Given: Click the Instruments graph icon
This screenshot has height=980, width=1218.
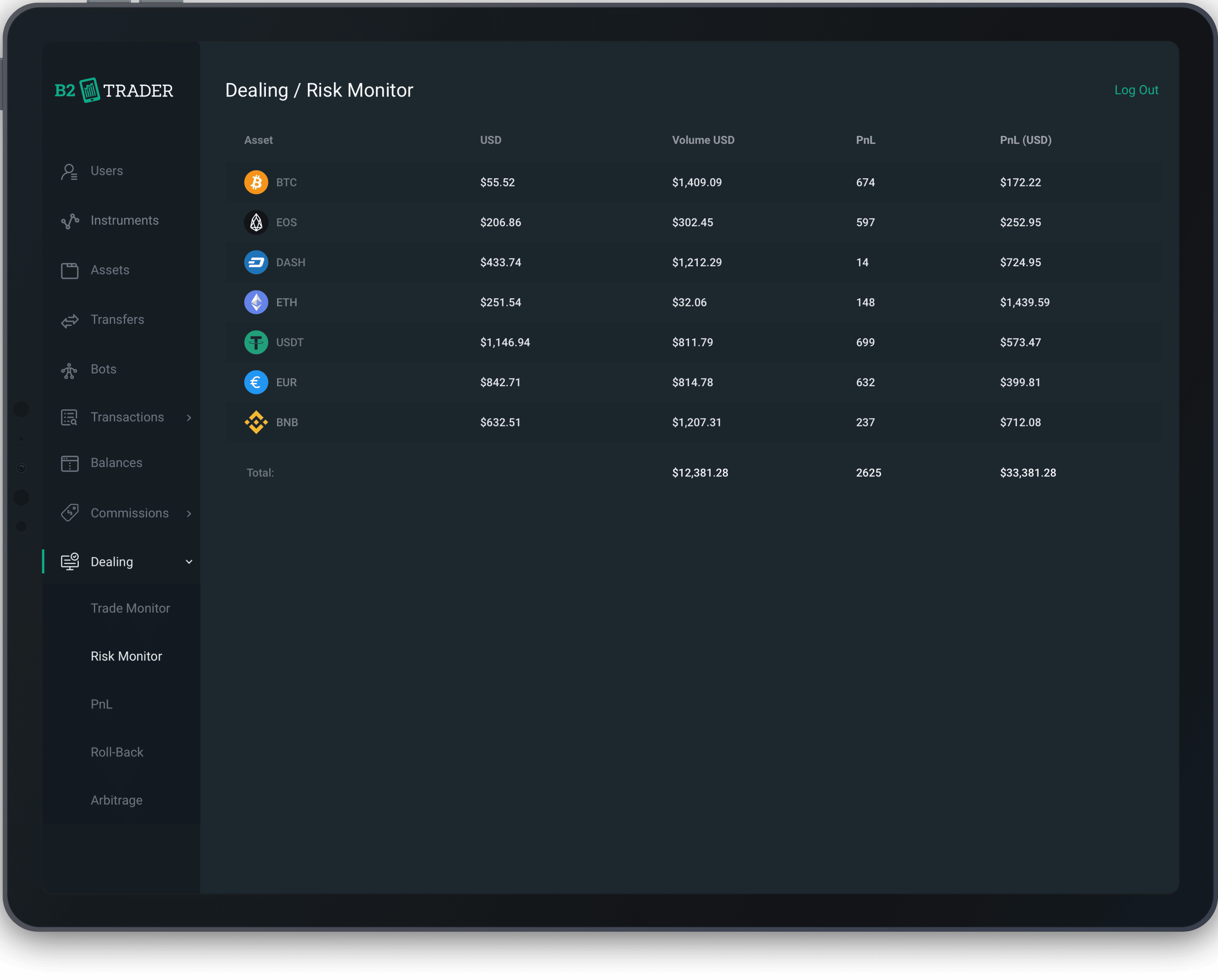Looking at the screenshot, I should 69,221.
